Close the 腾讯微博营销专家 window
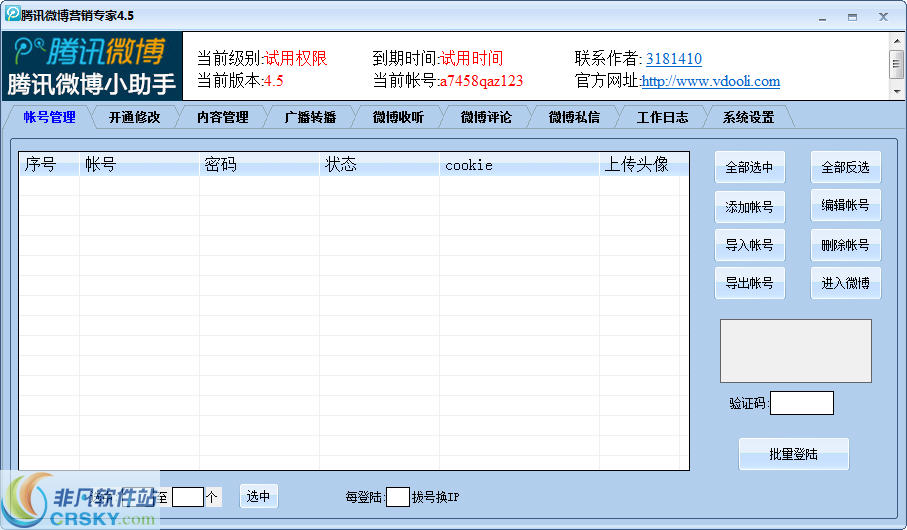 click(883, 17)
